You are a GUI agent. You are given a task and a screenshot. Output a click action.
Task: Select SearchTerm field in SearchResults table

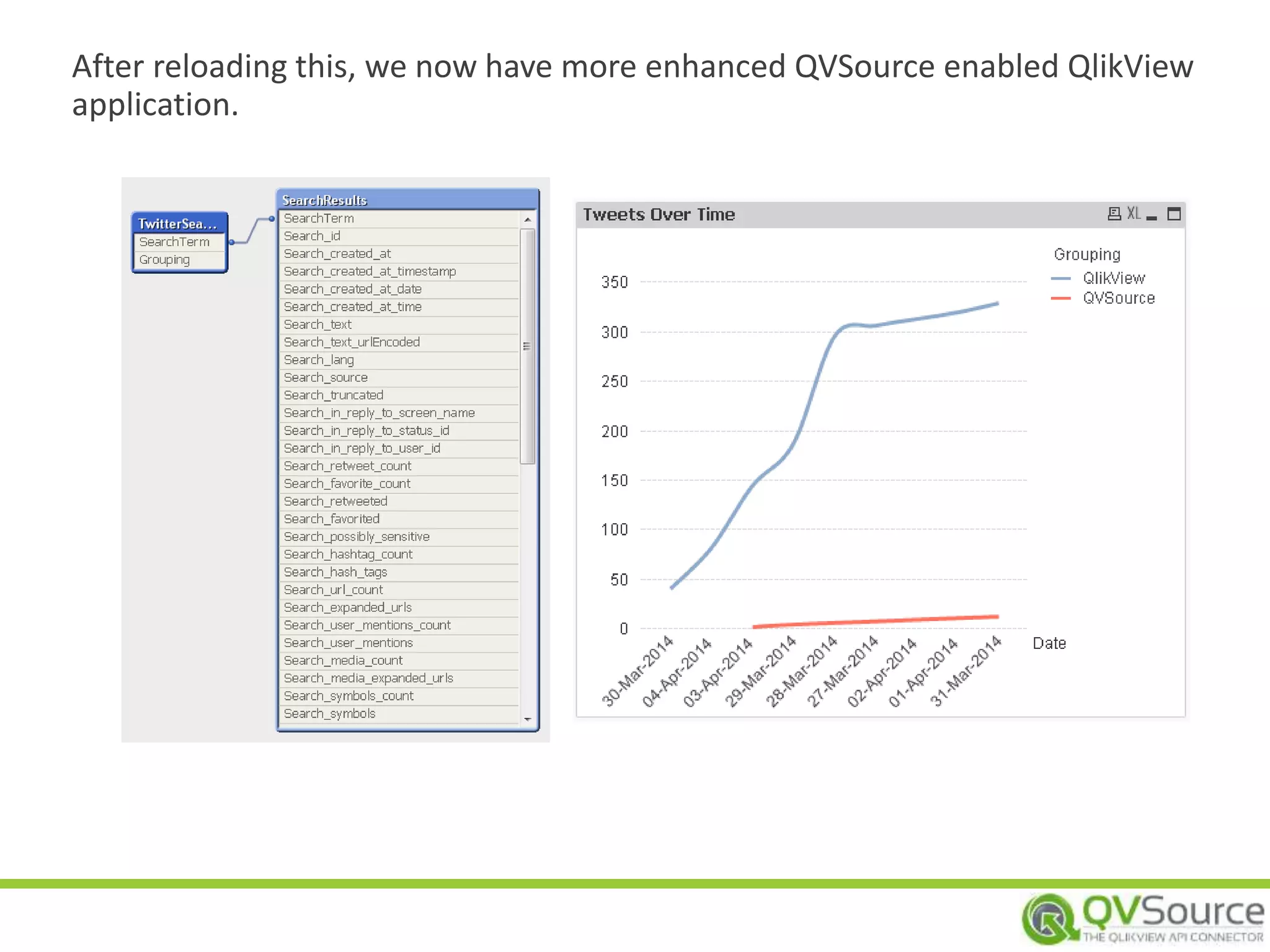coord(399,218)
